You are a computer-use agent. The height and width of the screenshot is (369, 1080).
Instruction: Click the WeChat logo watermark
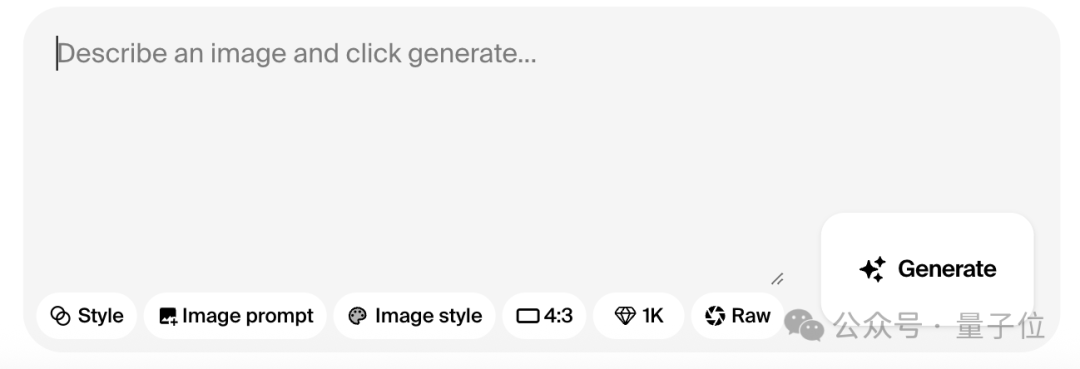(804, 324)
